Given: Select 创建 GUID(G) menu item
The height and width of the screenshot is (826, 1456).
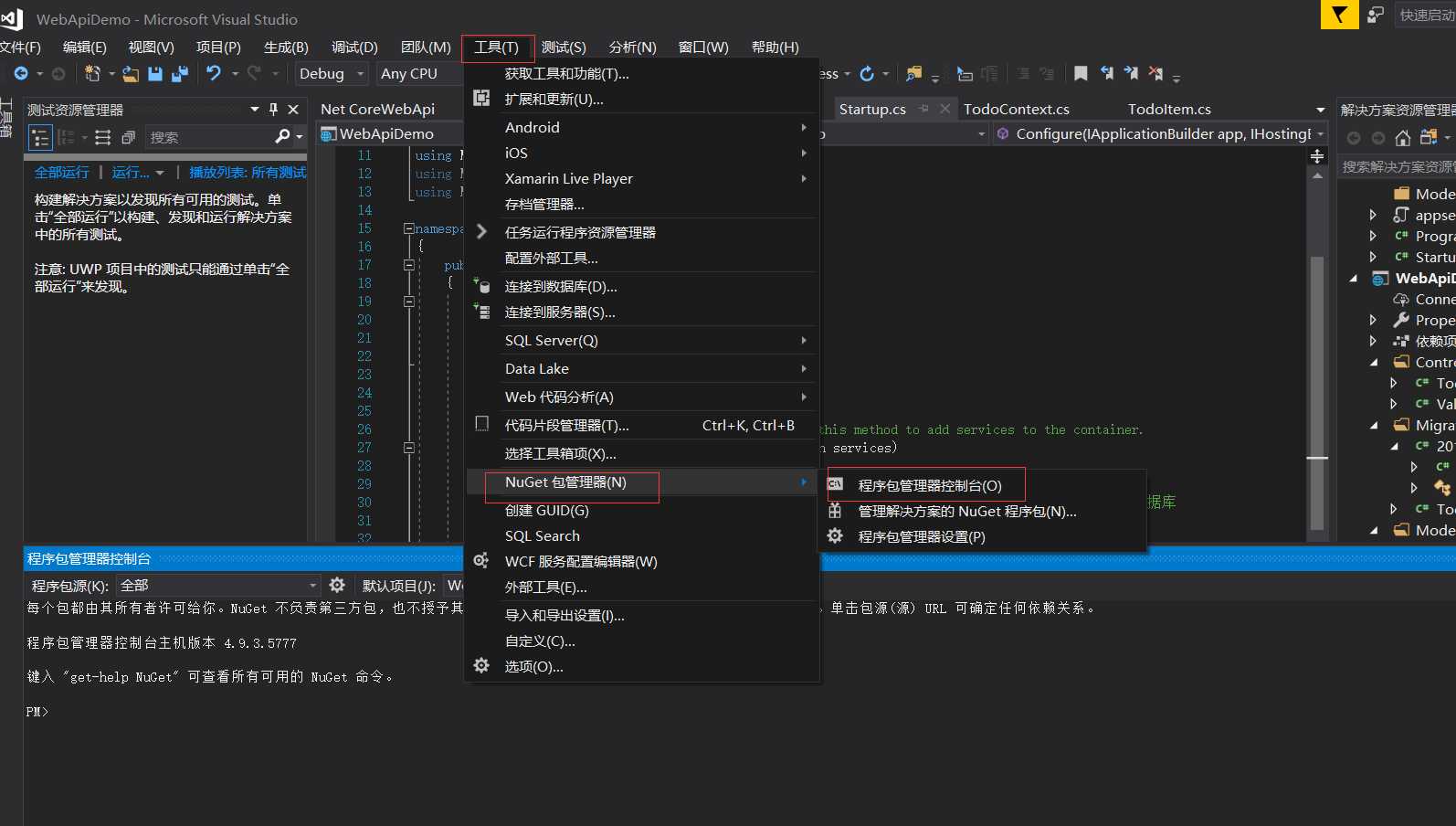Looking at the screenshot, I should coord(642,510).
